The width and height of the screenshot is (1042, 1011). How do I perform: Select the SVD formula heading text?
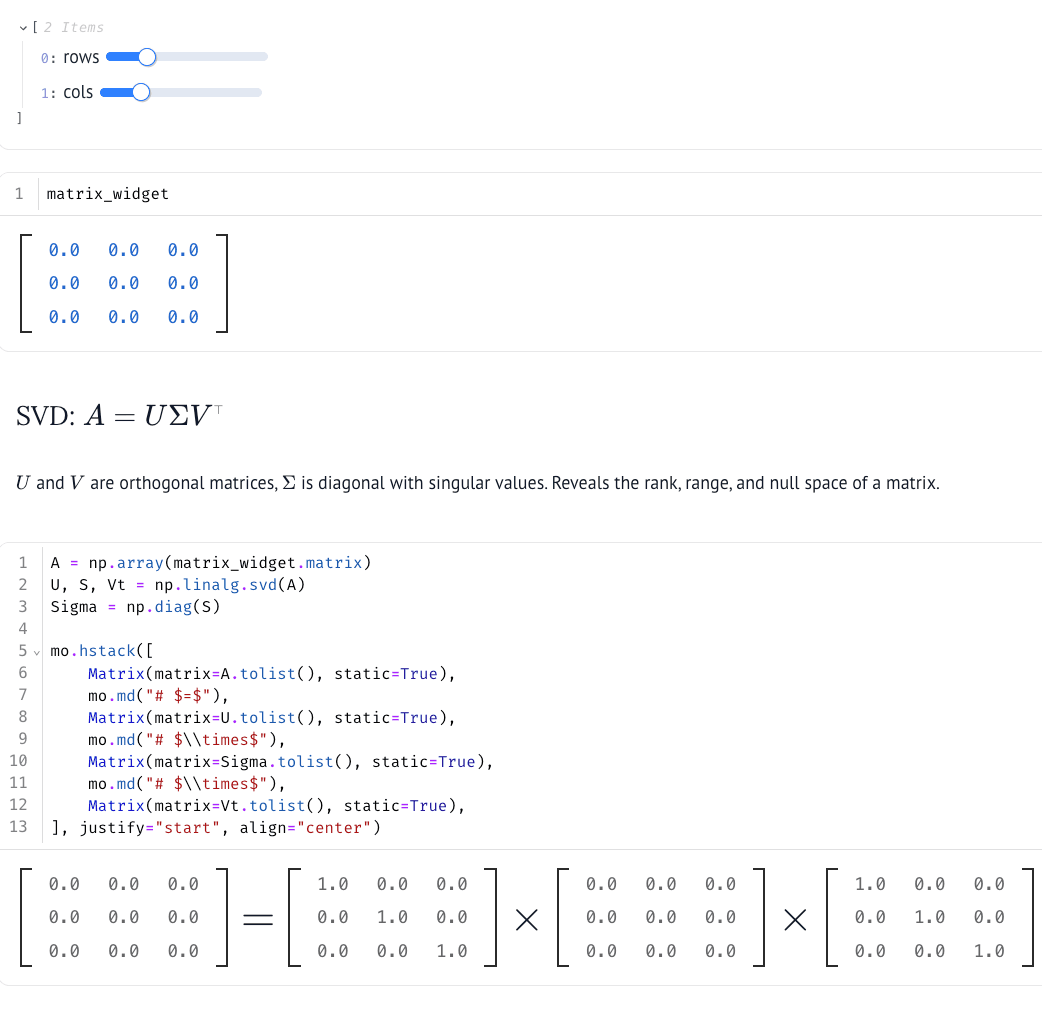tap(118, 414)
